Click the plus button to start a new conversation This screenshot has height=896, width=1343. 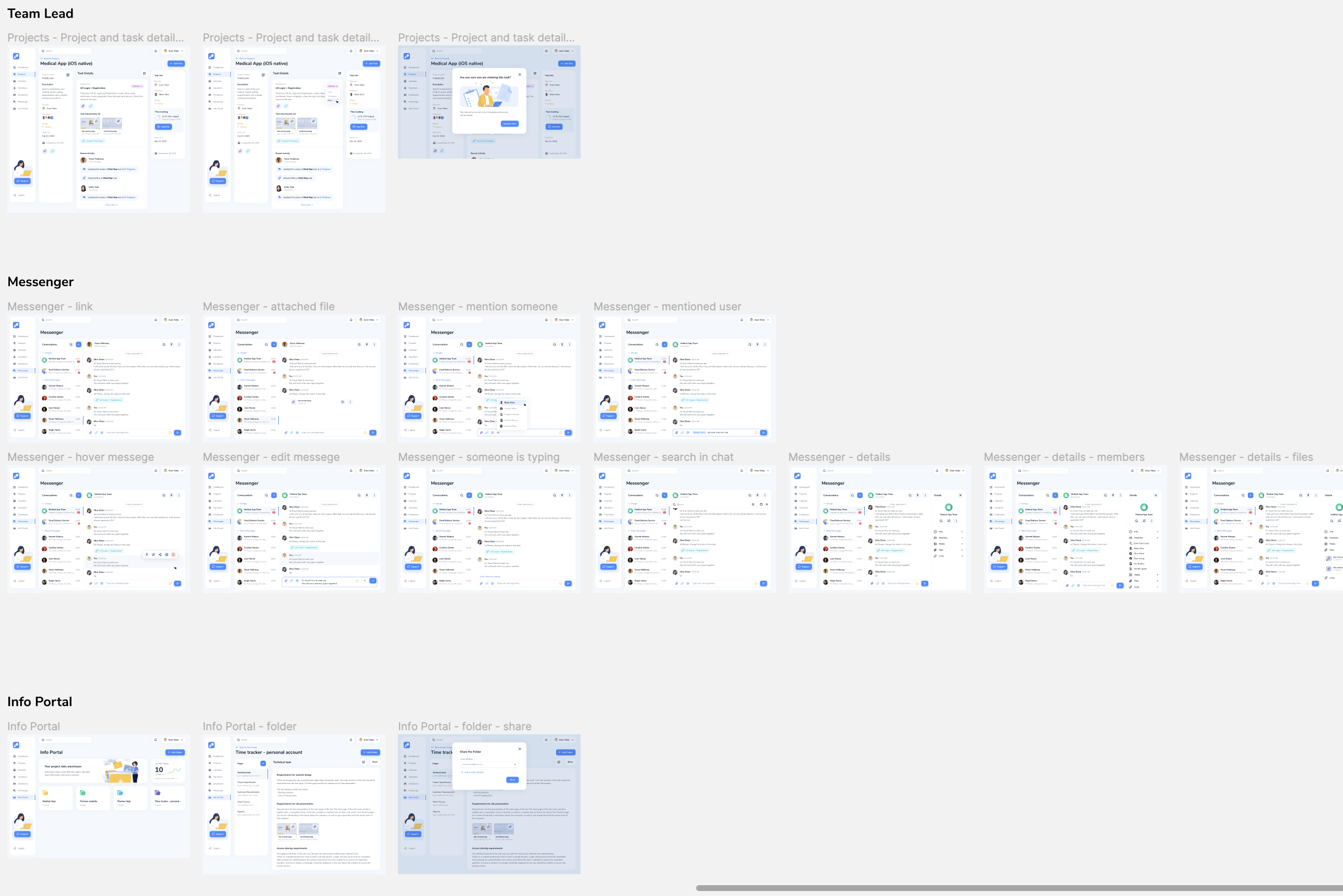point(79,345)
